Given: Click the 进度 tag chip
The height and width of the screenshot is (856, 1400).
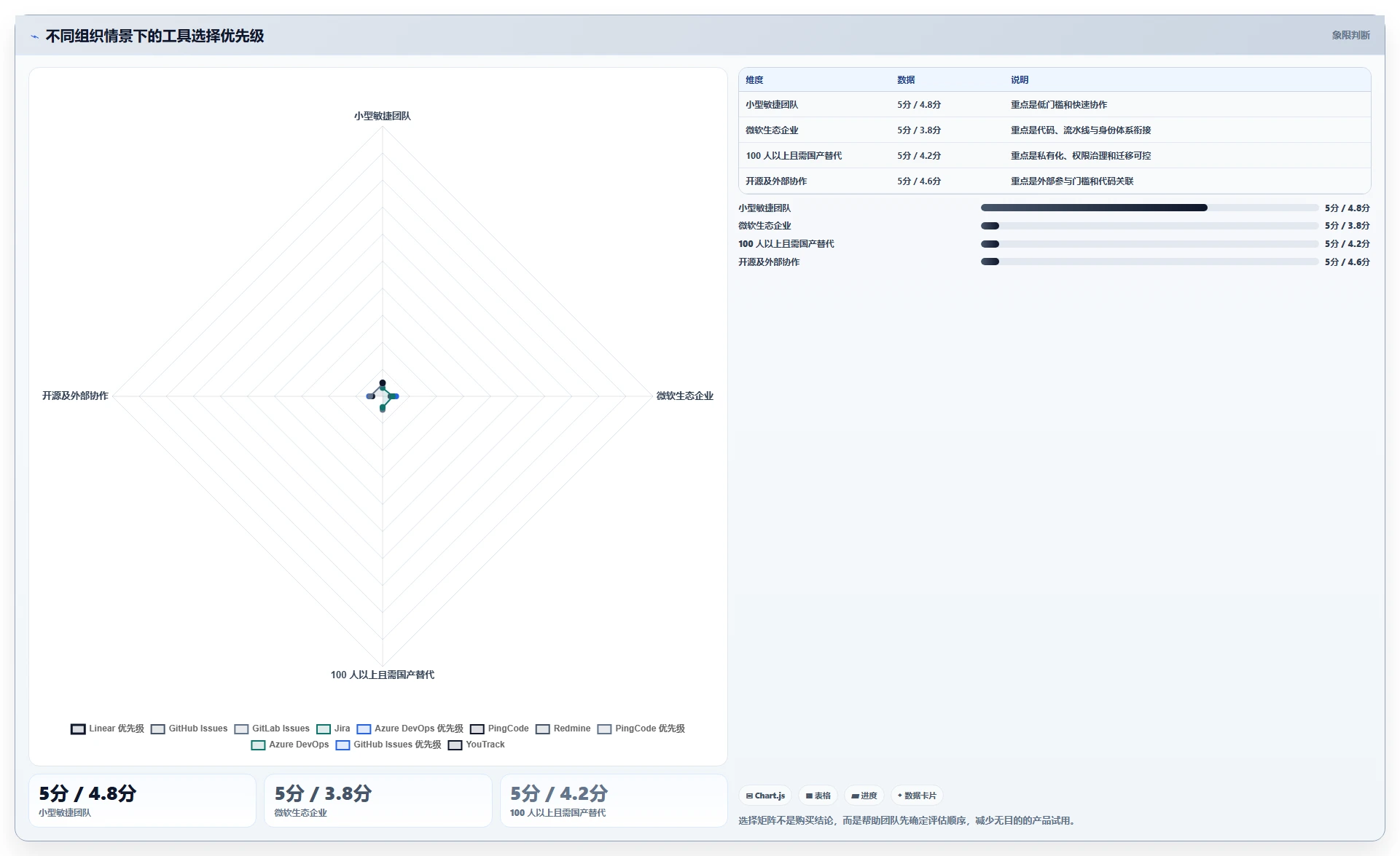Looking at the screenshot, I should 864,796.
